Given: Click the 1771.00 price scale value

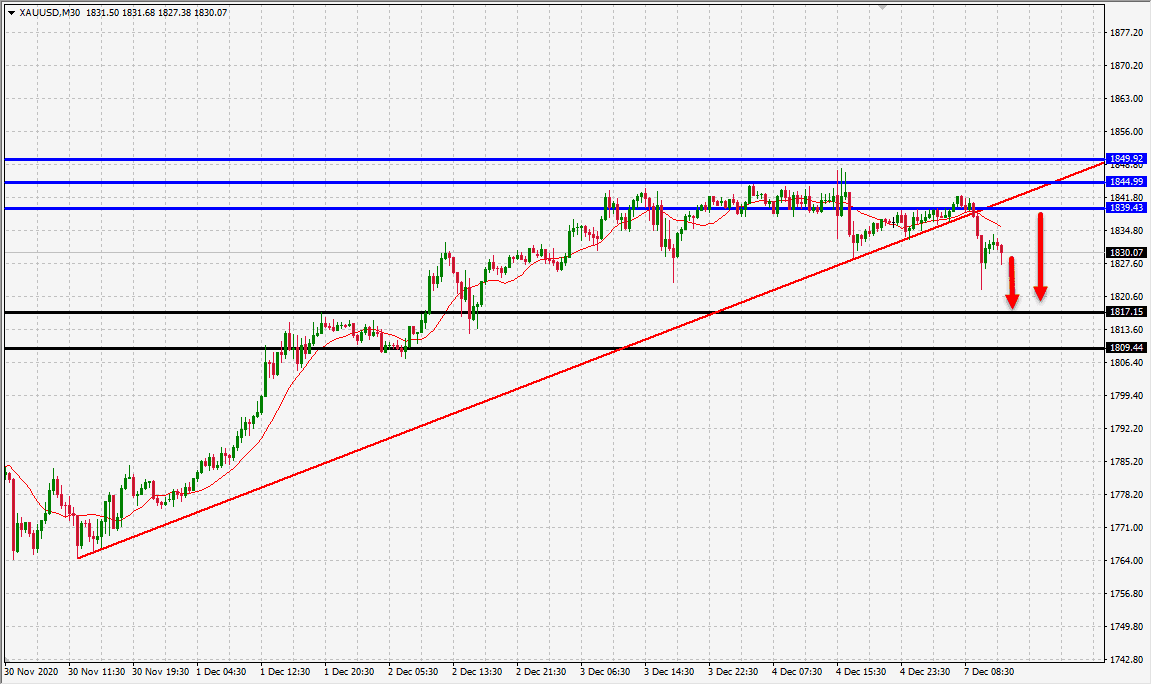Looking at the screenshot, I should pyautogui.click(x=1126, y=528).
